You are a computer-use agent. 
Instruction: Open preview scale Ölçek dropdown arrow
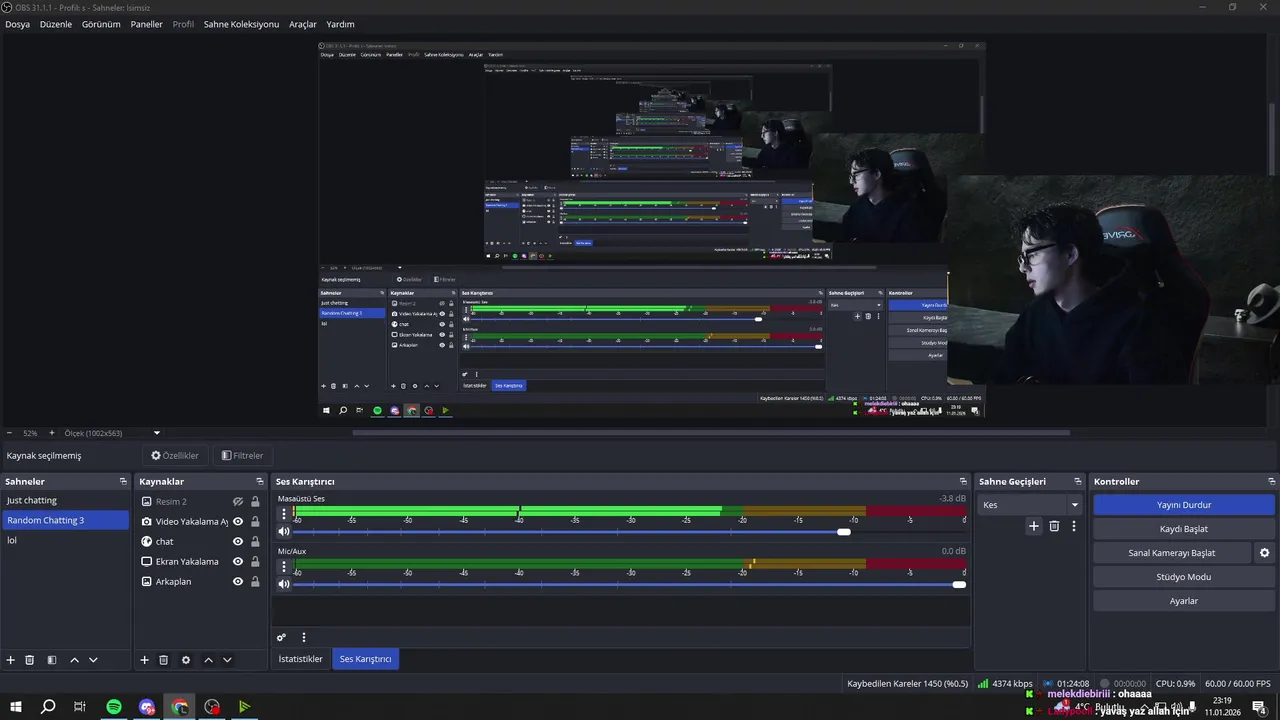(157, 433)
